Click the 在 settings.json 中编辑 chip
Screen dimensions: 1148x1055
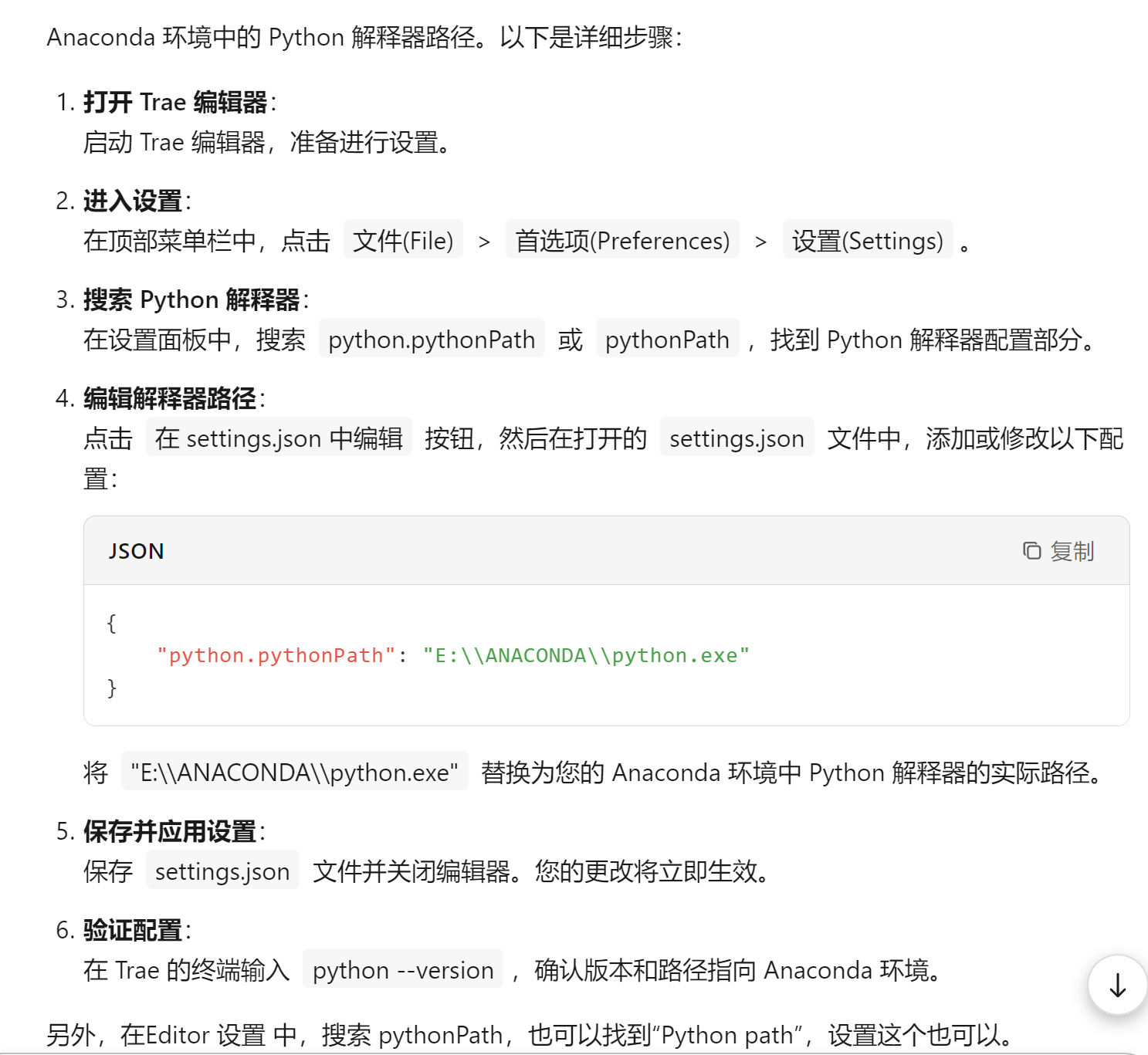tap(279, 438)
